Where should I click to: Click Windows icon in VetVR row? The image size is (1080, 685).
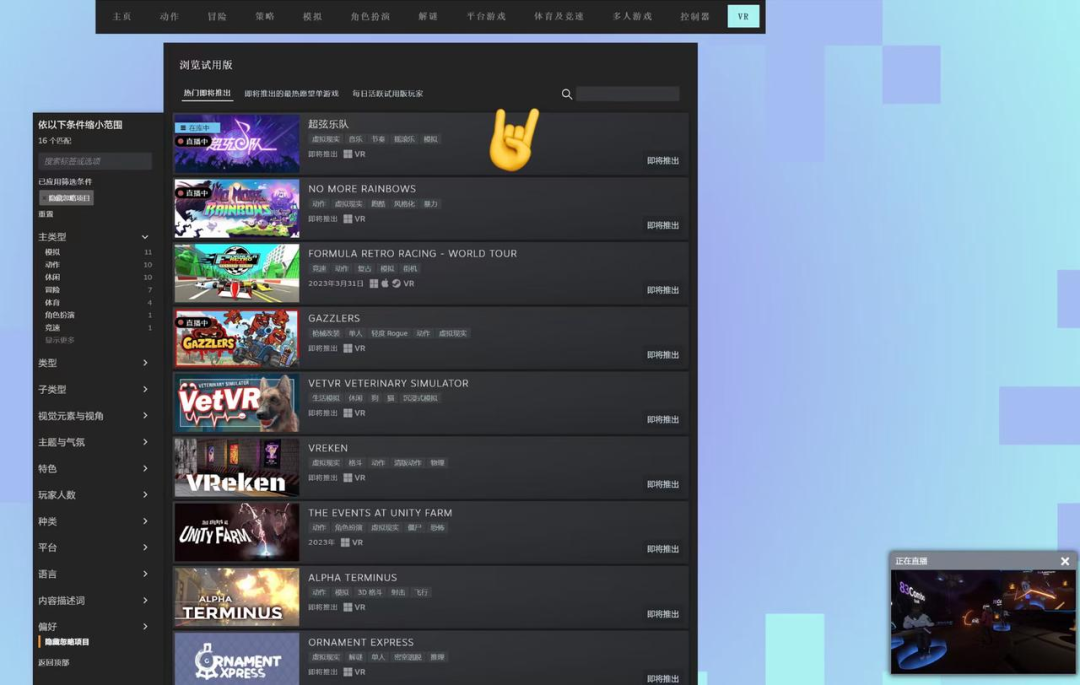tap(348, 413)
